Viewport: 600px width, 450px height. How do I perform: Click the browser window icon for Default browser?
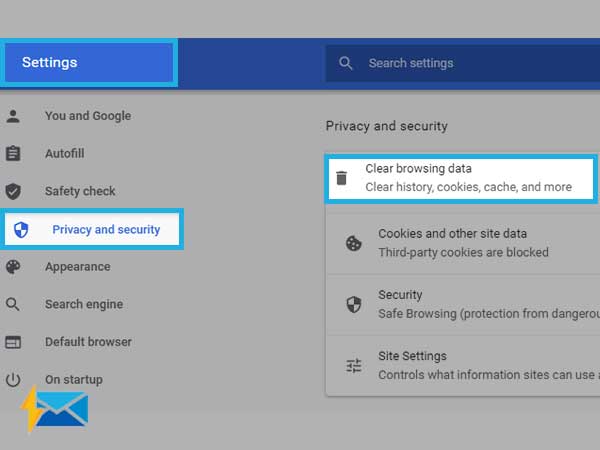(13, 342)
